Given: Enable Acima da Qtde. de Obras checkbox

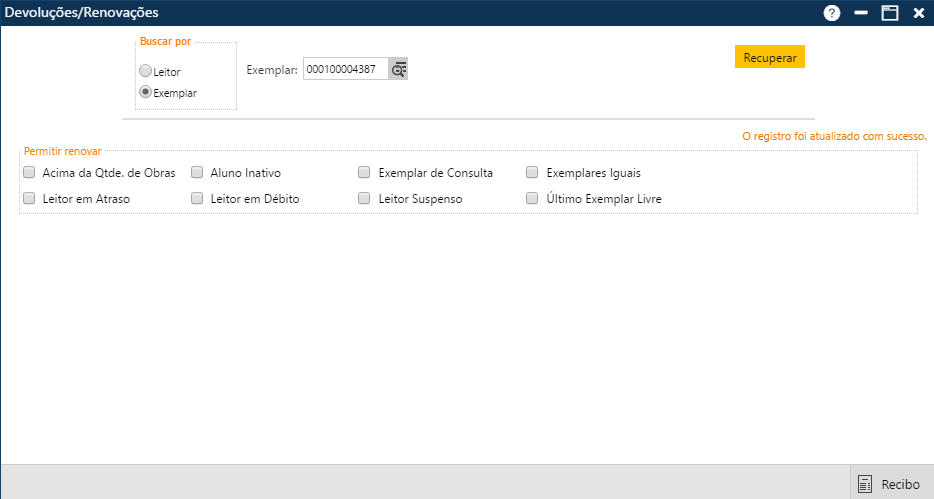Looking at the screenshot, I should [29, 172].
